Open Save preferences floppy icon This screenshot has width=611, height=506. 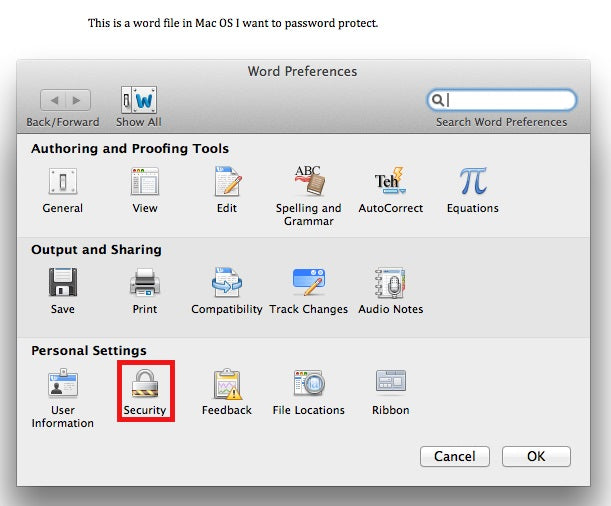coord(62,284)
